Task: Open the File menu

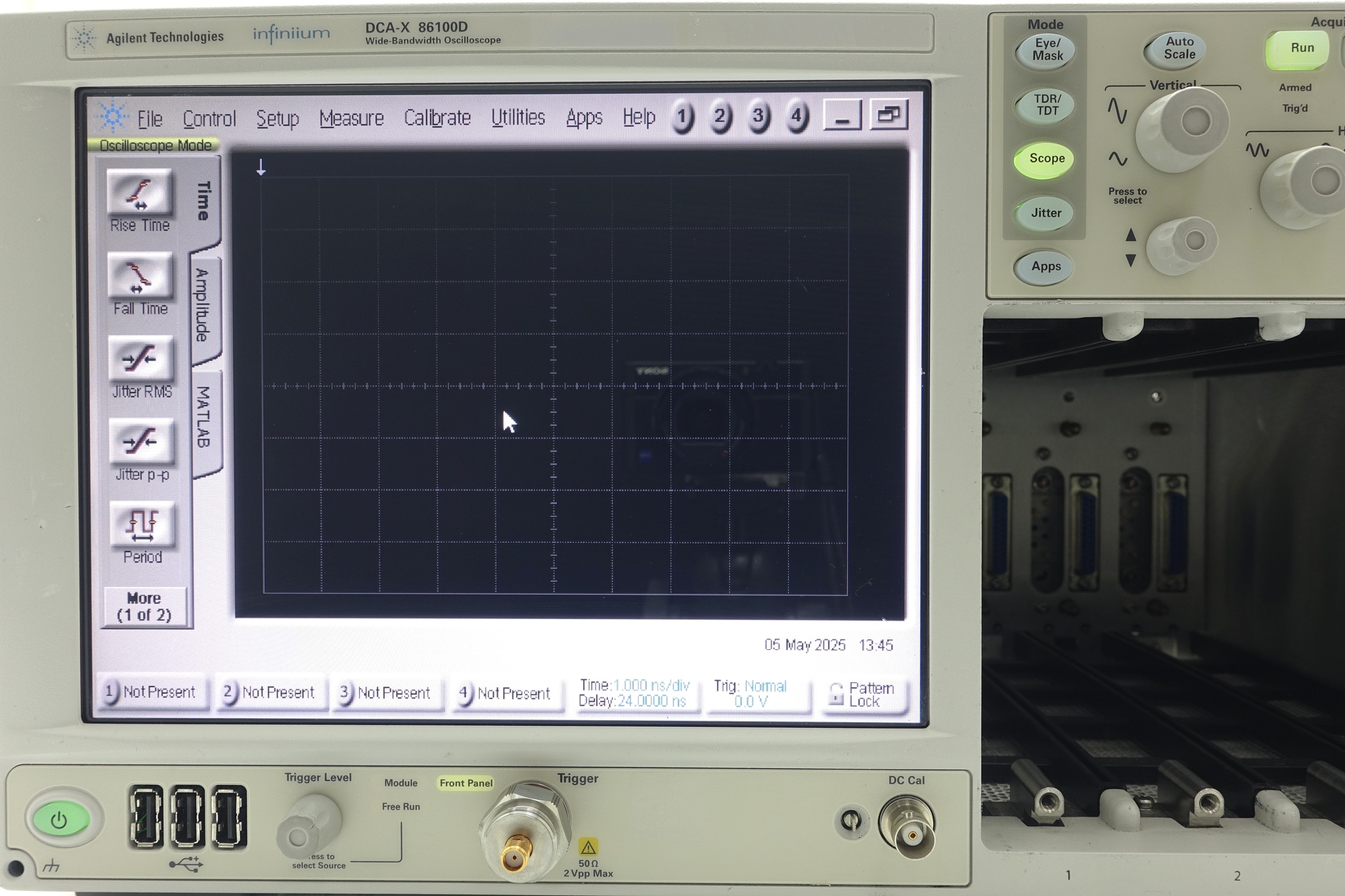Action: (x=150, y=119)
